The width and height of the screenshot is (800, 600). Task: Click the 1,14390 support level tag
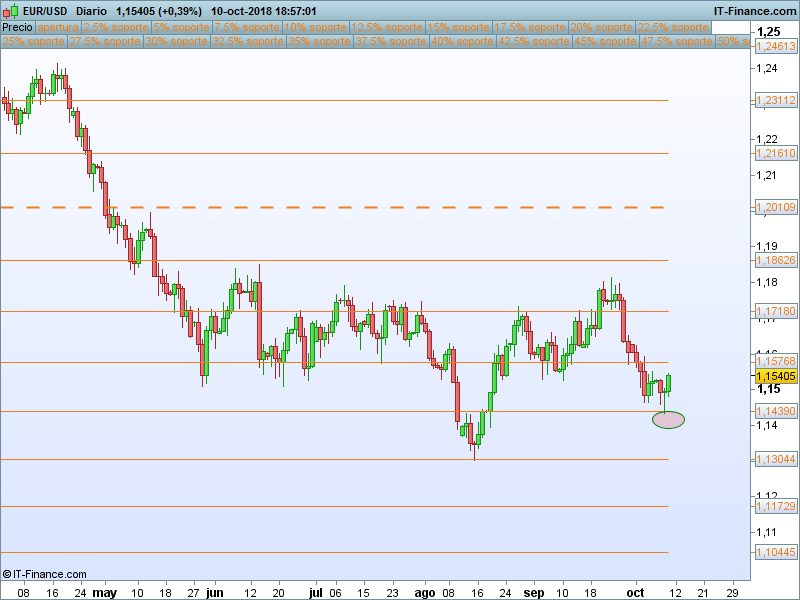[x=775, y=411]
